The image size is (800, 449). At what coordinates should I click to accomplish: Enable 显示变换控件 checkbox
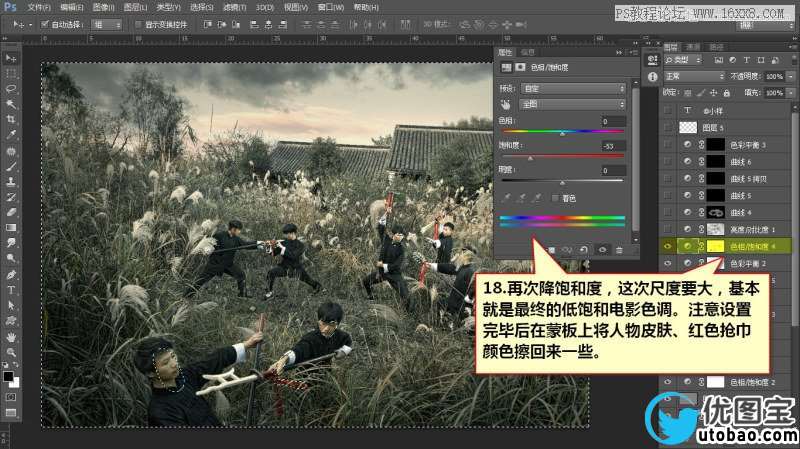tap(138, 24)
